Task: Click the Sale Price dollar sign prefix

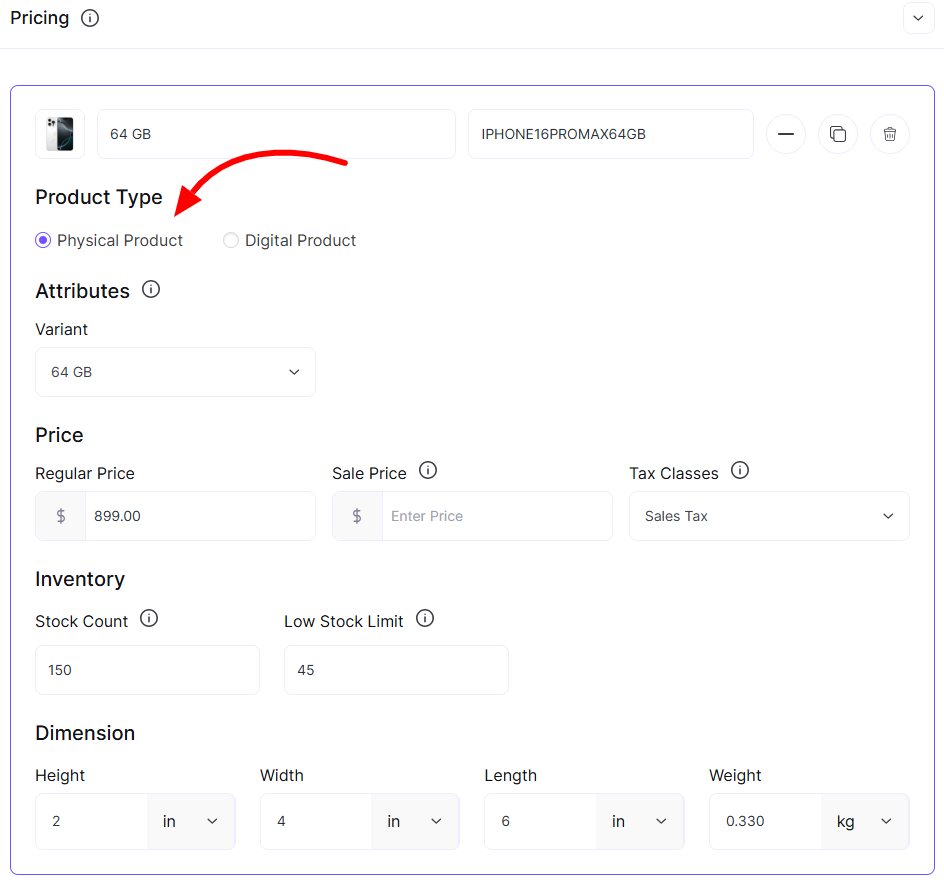Action: coord(358,516)
